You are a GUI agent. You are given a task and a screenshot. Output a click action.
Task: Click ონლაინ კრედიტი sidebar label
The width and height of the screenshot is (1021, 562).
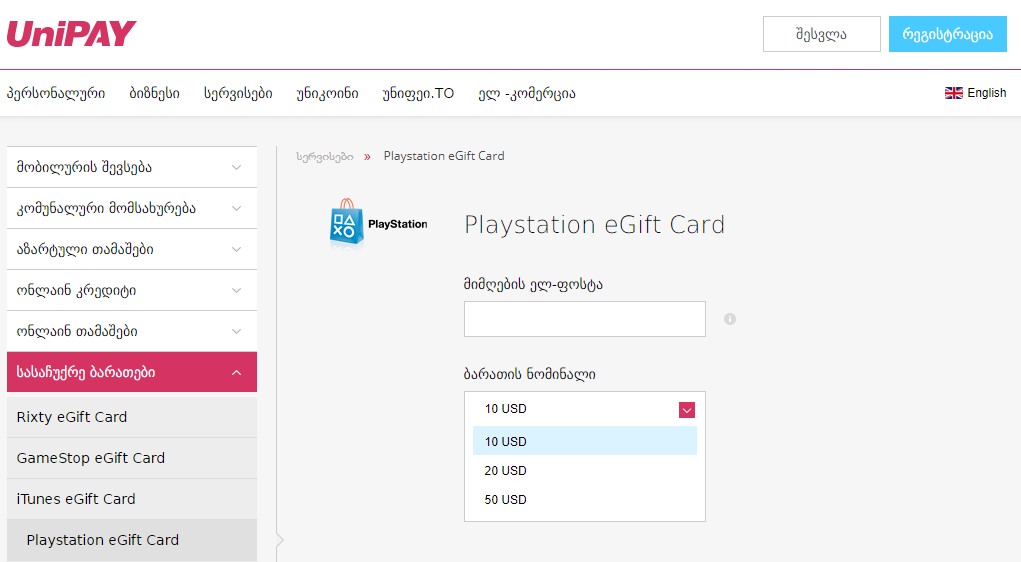(76, 290)
